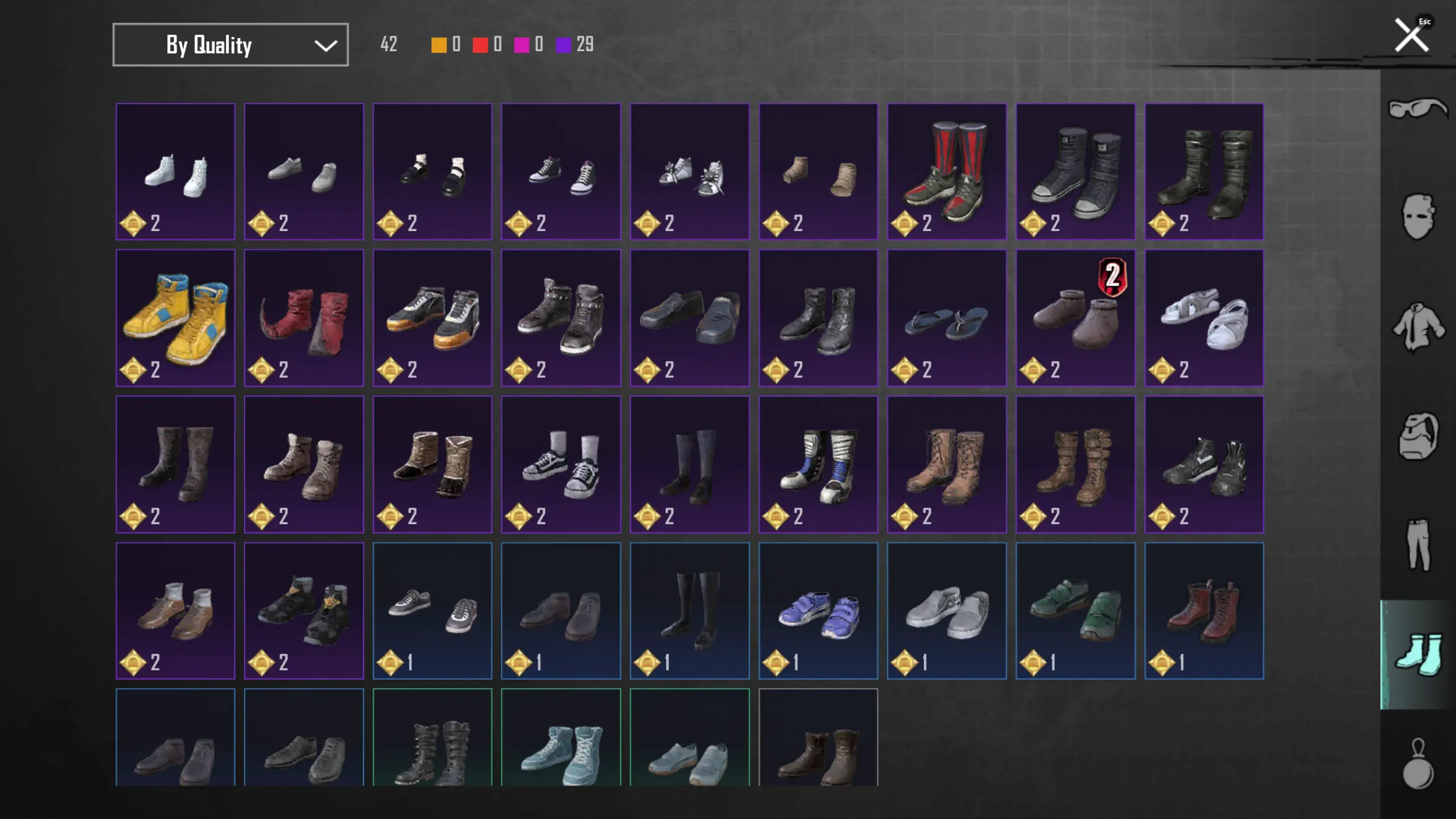Select the shoes category icon

pyautogui.click(x=1418, y=655)
